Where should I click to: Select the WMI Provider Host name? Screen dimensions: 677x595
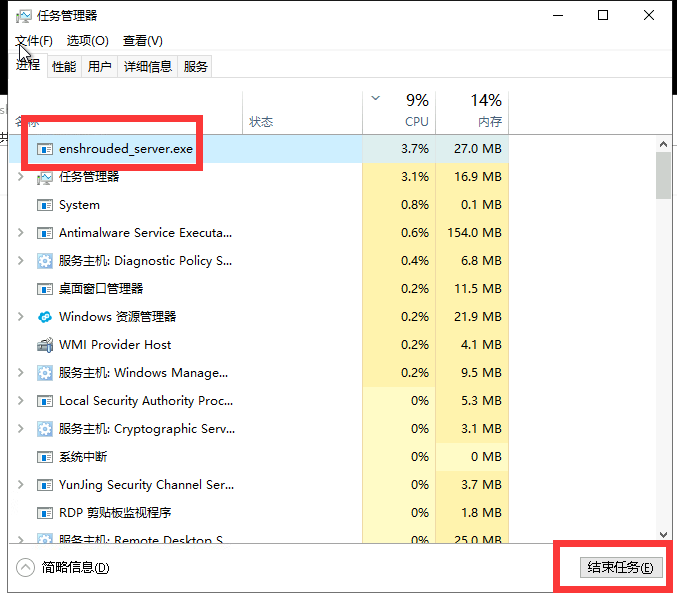tap(115, 345)
